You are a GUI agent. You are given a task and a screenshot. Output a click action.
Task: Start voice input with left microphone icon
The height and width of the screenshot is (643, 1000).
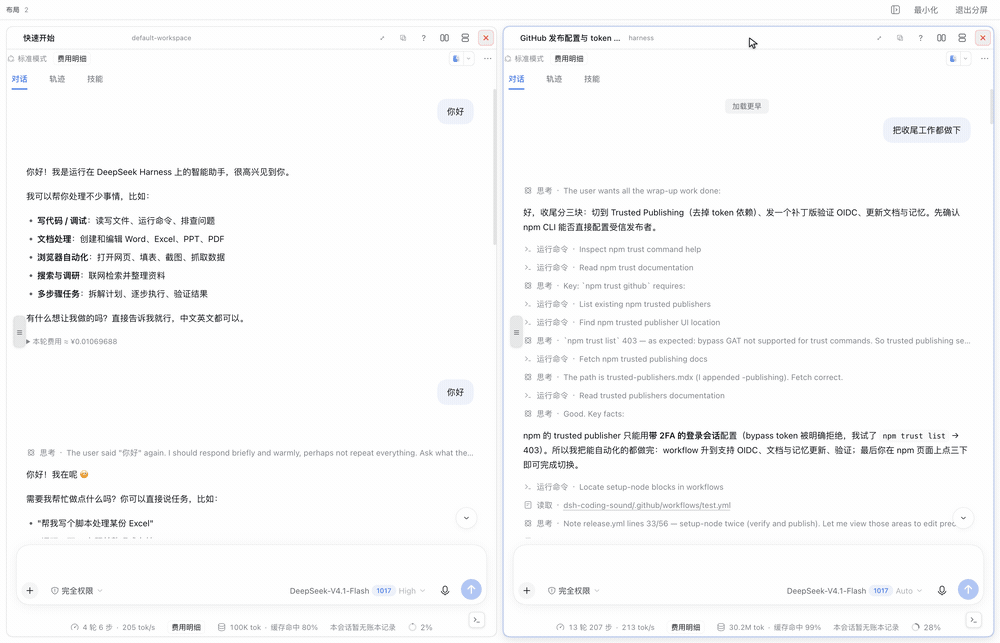coord(445,591)
